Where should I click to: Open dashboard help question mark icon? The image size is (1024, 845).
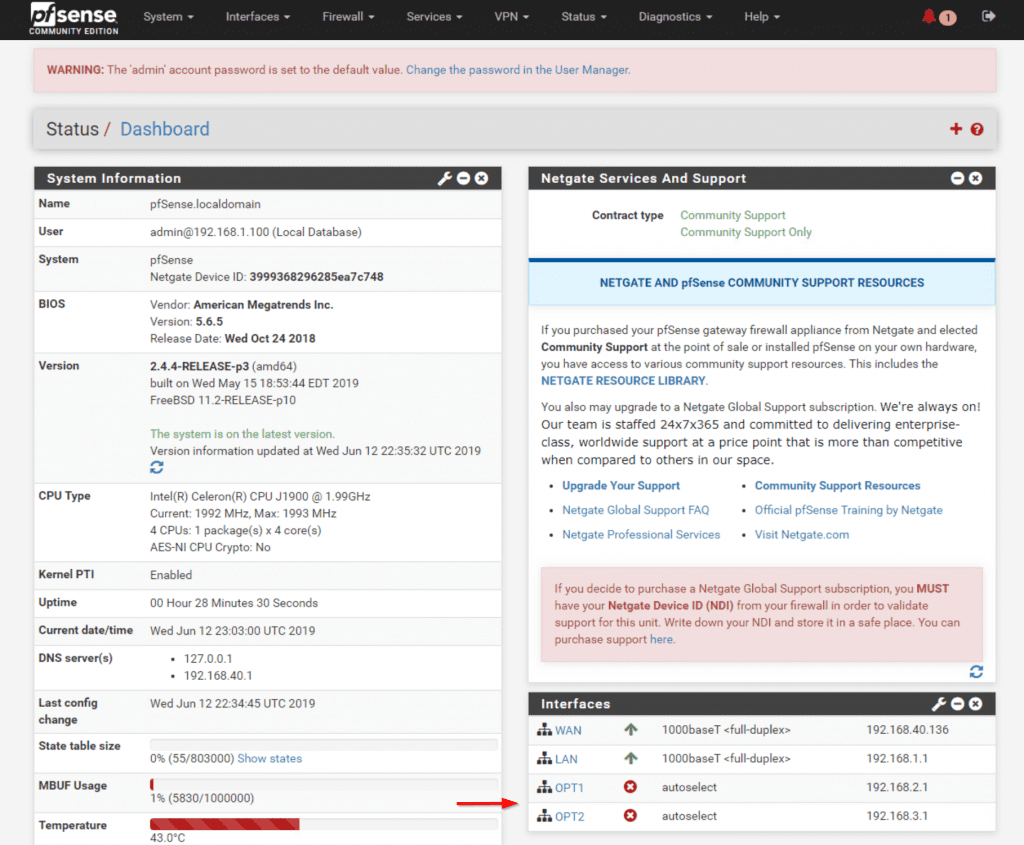coord(977,129)
